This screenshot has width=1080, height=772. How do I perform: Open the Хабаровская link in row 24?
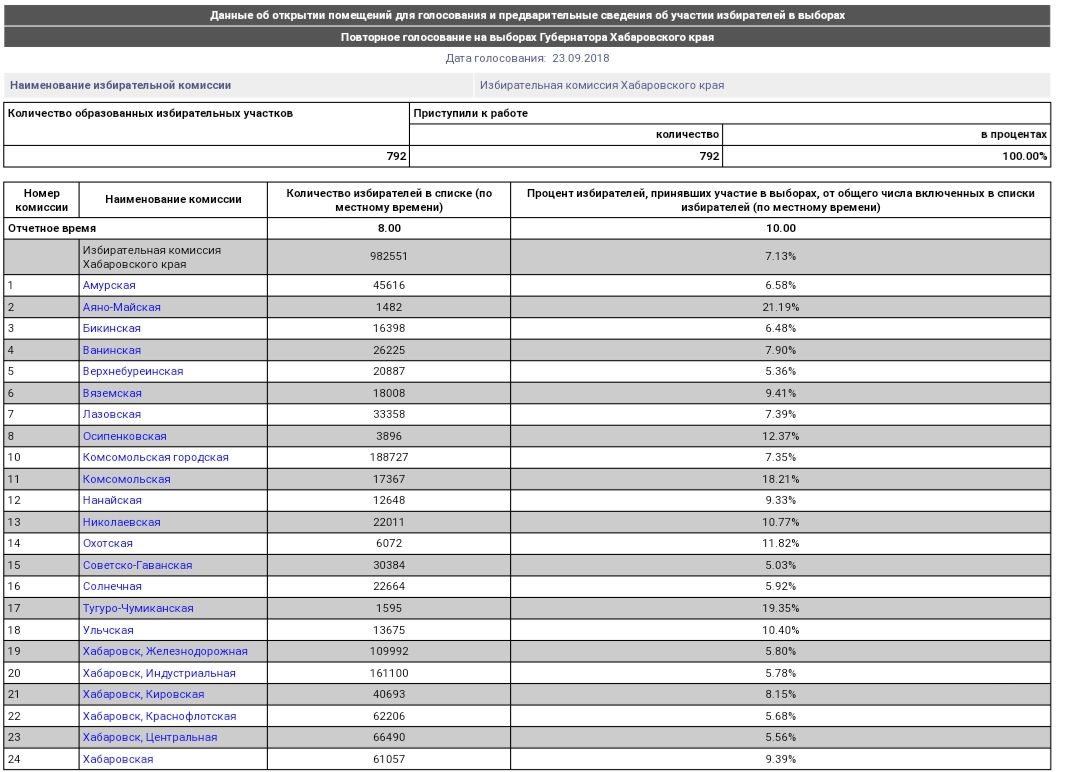pyautogui.click(x=118, y=760)
